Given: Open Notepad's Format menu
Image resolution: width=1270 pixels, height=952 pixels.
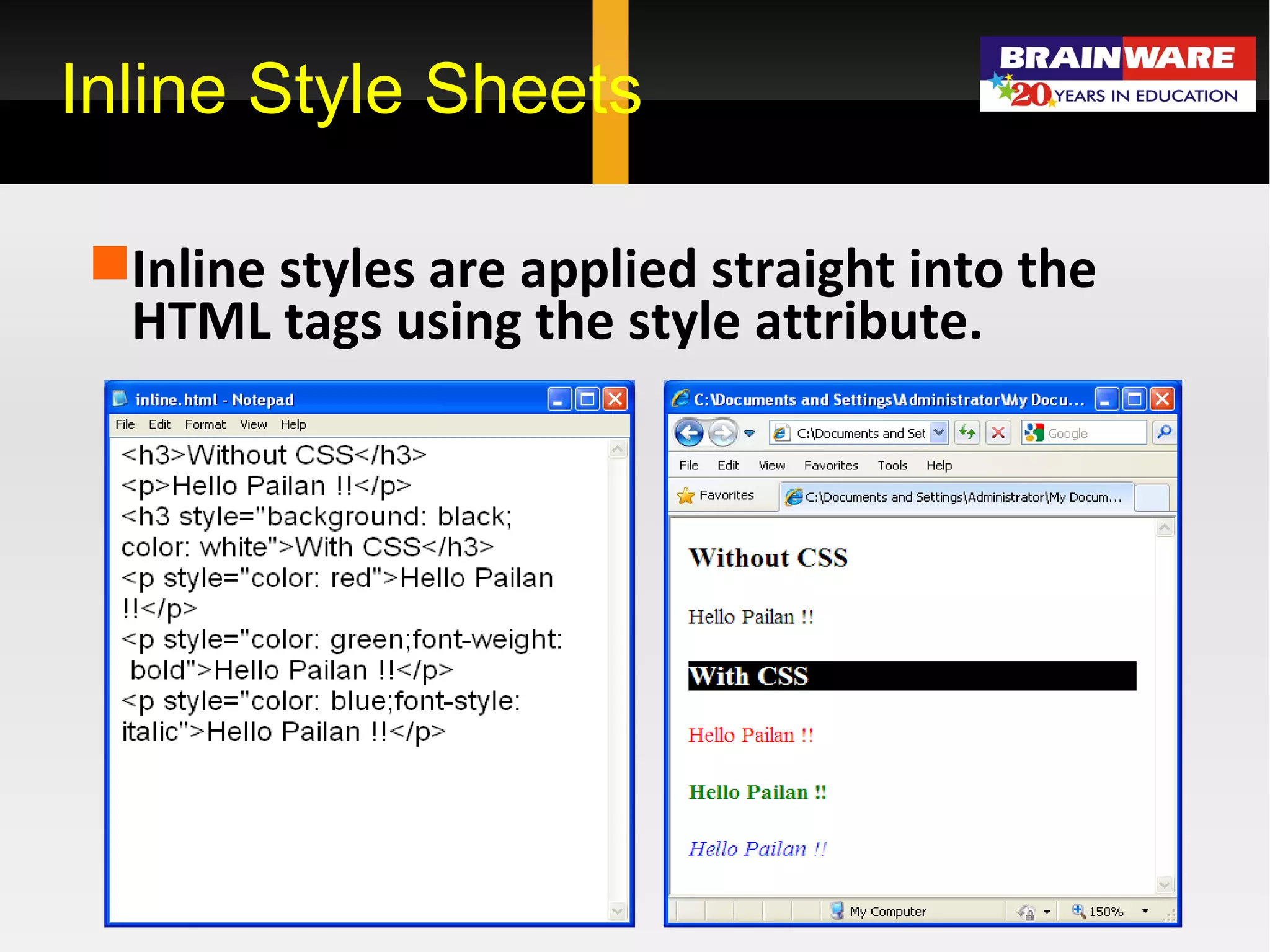Looking at the screenshot, I should click(x=205, y=424).
